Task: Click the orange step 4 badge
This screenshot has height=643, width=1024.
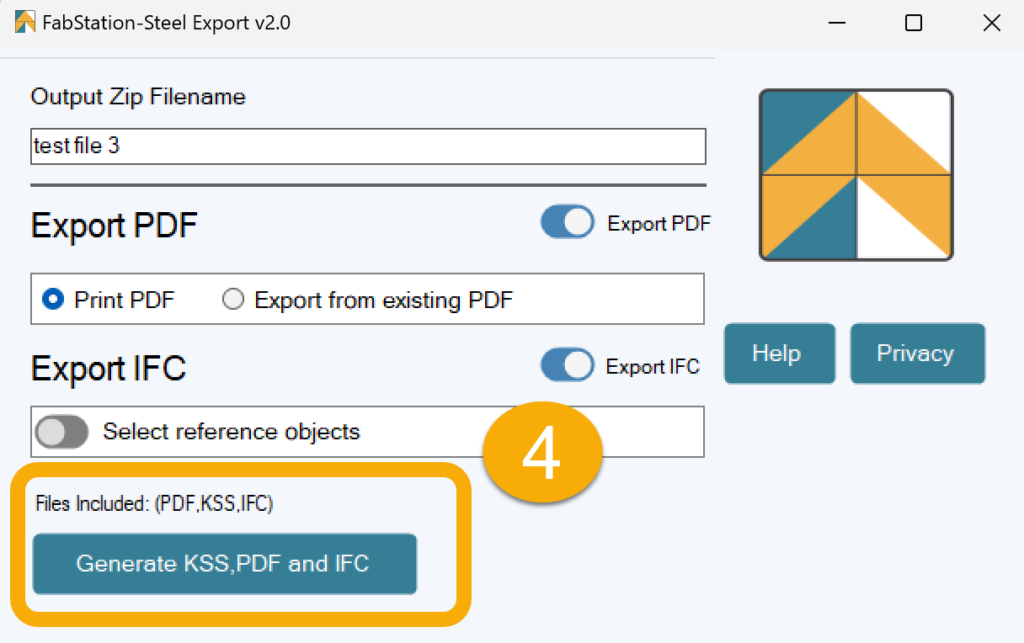Action: 542,450
